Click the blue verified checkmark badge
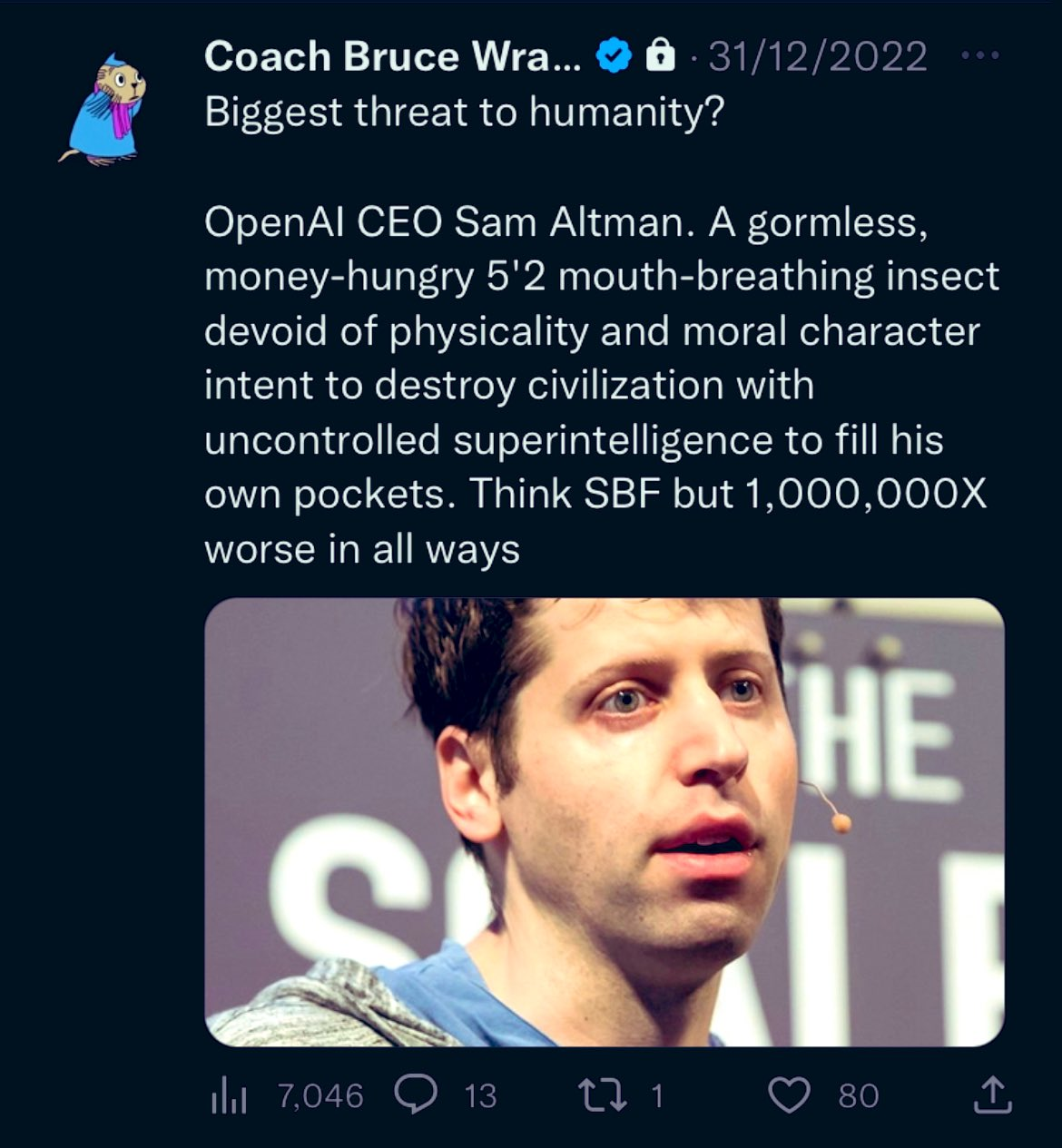This screenshot has height=1148, width=1062. pyautogui.click(x=613, y=56)
